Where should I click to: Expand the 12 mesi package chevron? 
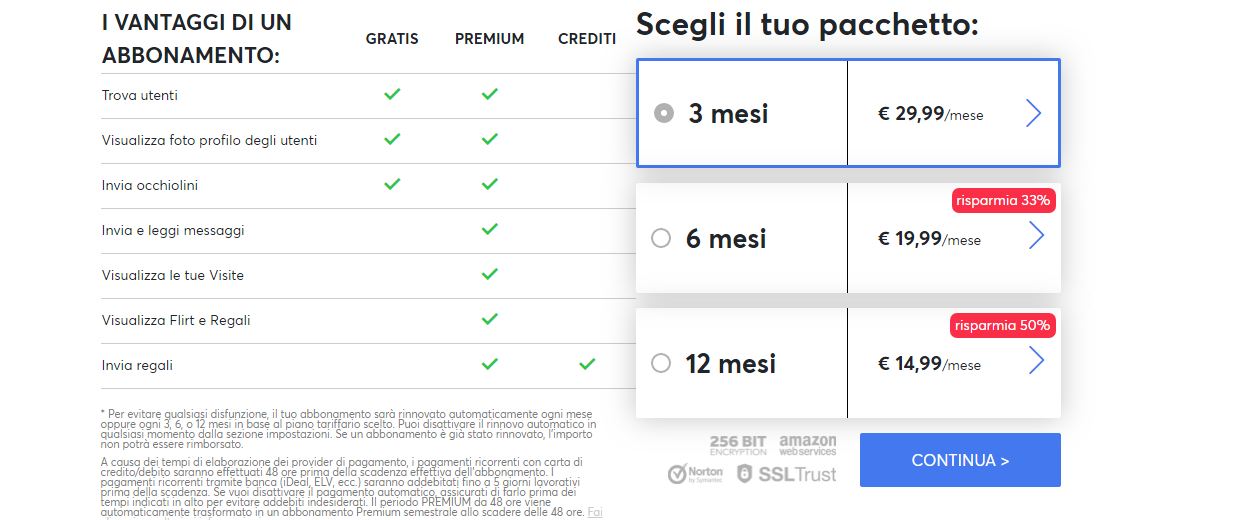tap(1036, 360)
